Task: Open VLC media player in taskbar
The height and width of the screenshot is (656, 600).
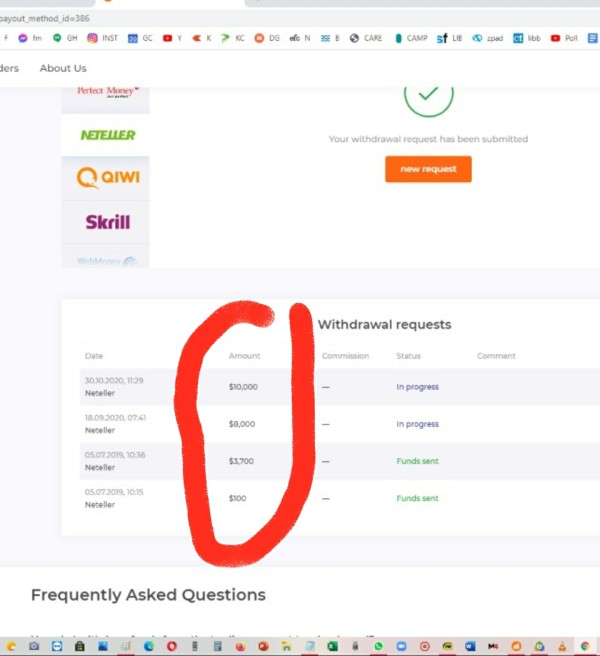Action: coord(562,646)
